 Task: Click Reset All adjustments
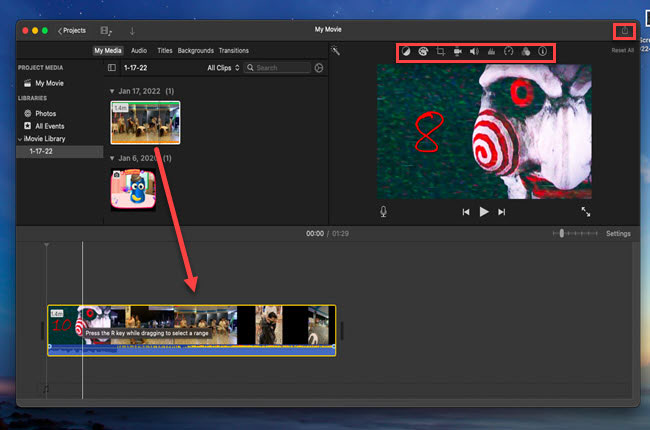(622, 50)
